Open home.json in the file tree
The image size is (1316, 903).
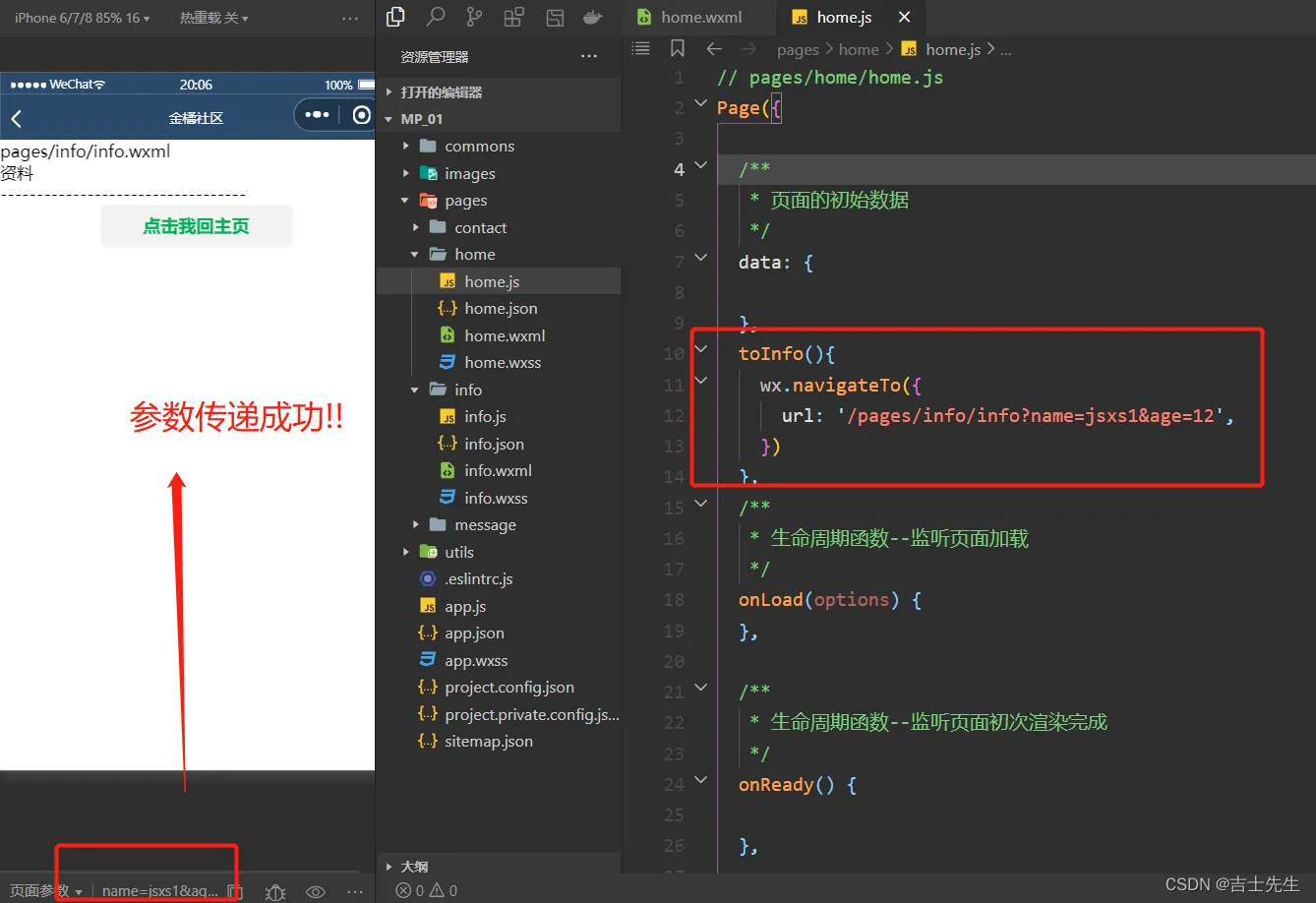pos(499,308)
